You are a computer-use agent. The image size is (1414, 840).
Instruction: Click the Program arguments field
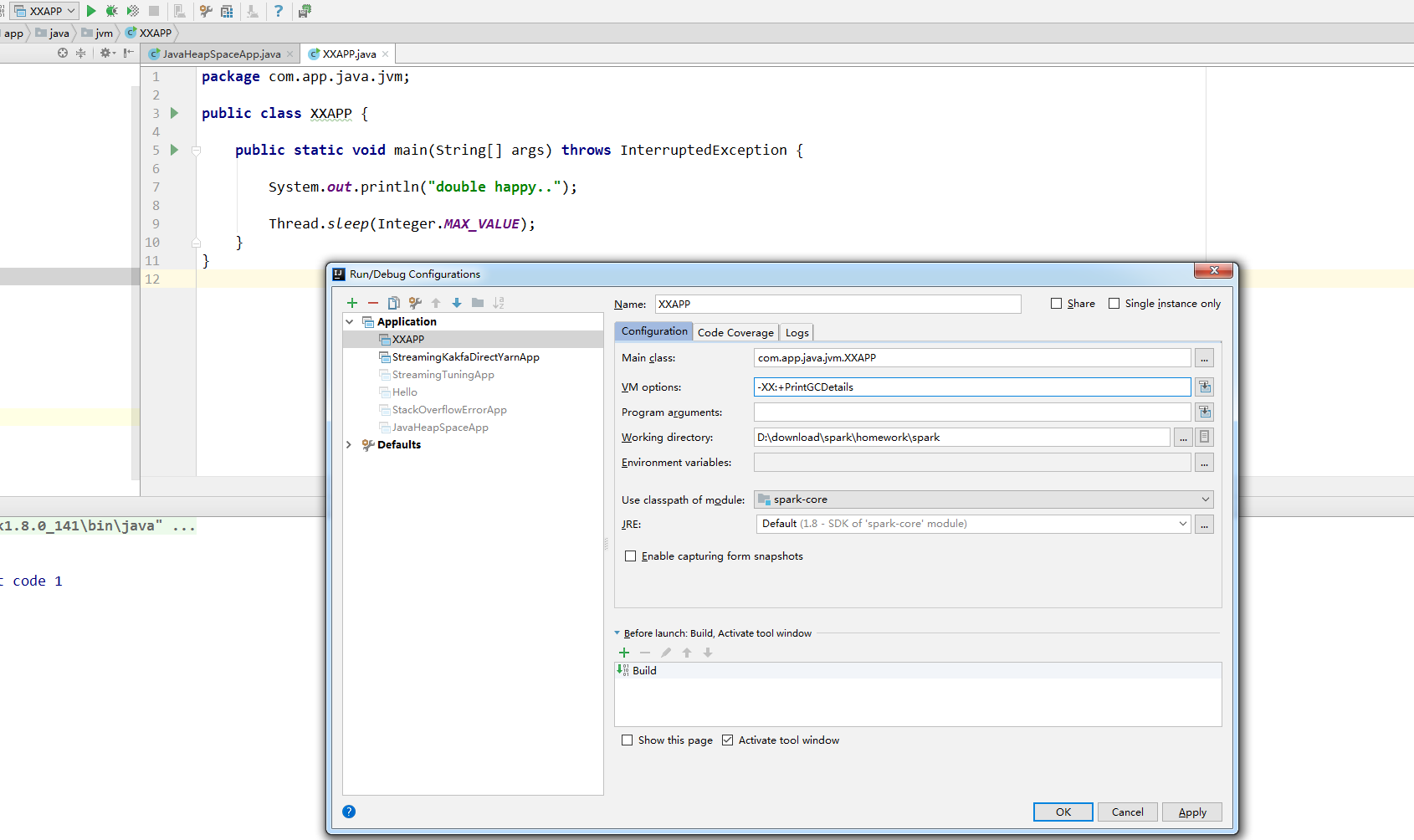click(972, 412)
